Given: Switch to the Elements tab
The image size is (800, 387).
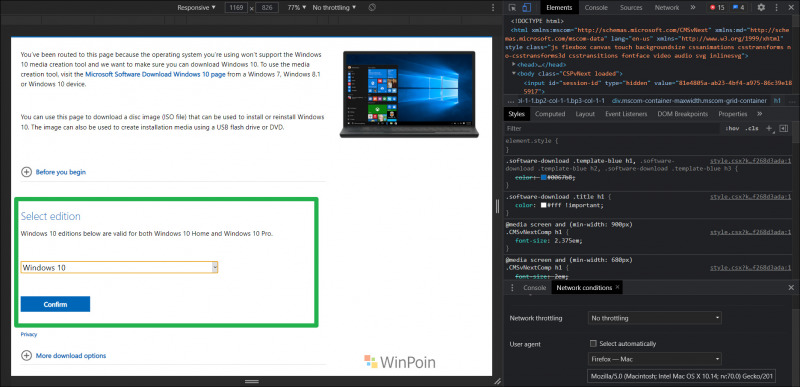Looking at the screenshot, I should coord(559,8).
